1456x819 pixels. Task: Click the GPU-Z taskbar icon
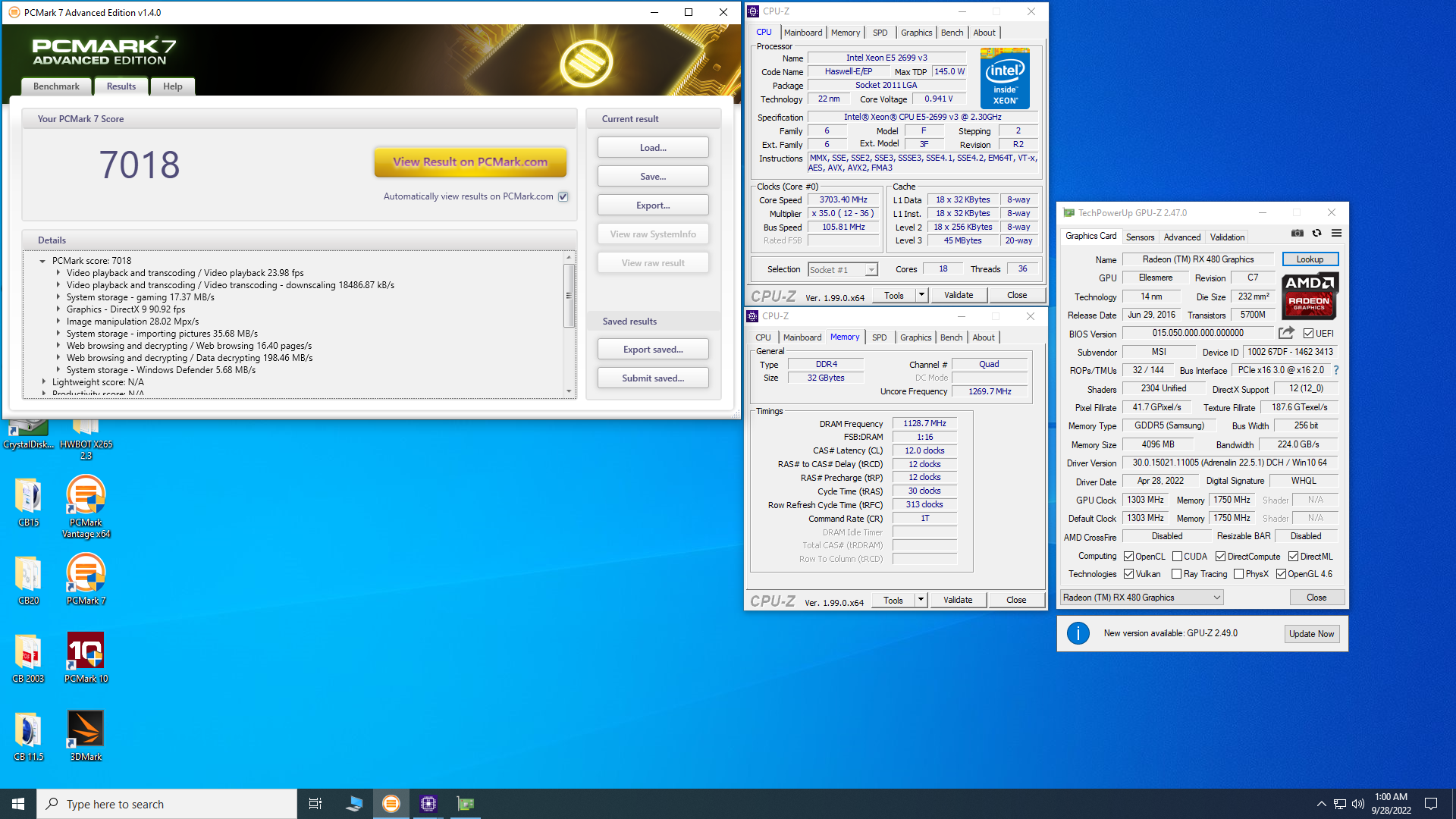(x=466, y=804)
